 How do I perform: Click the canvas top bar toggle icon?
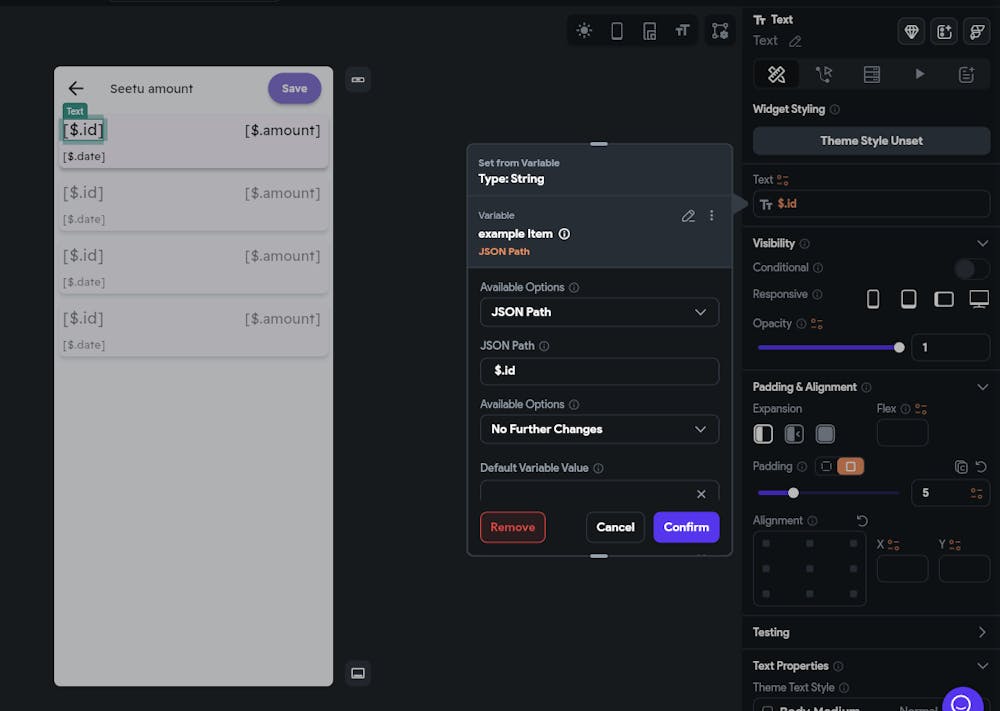tap(358, 80)
